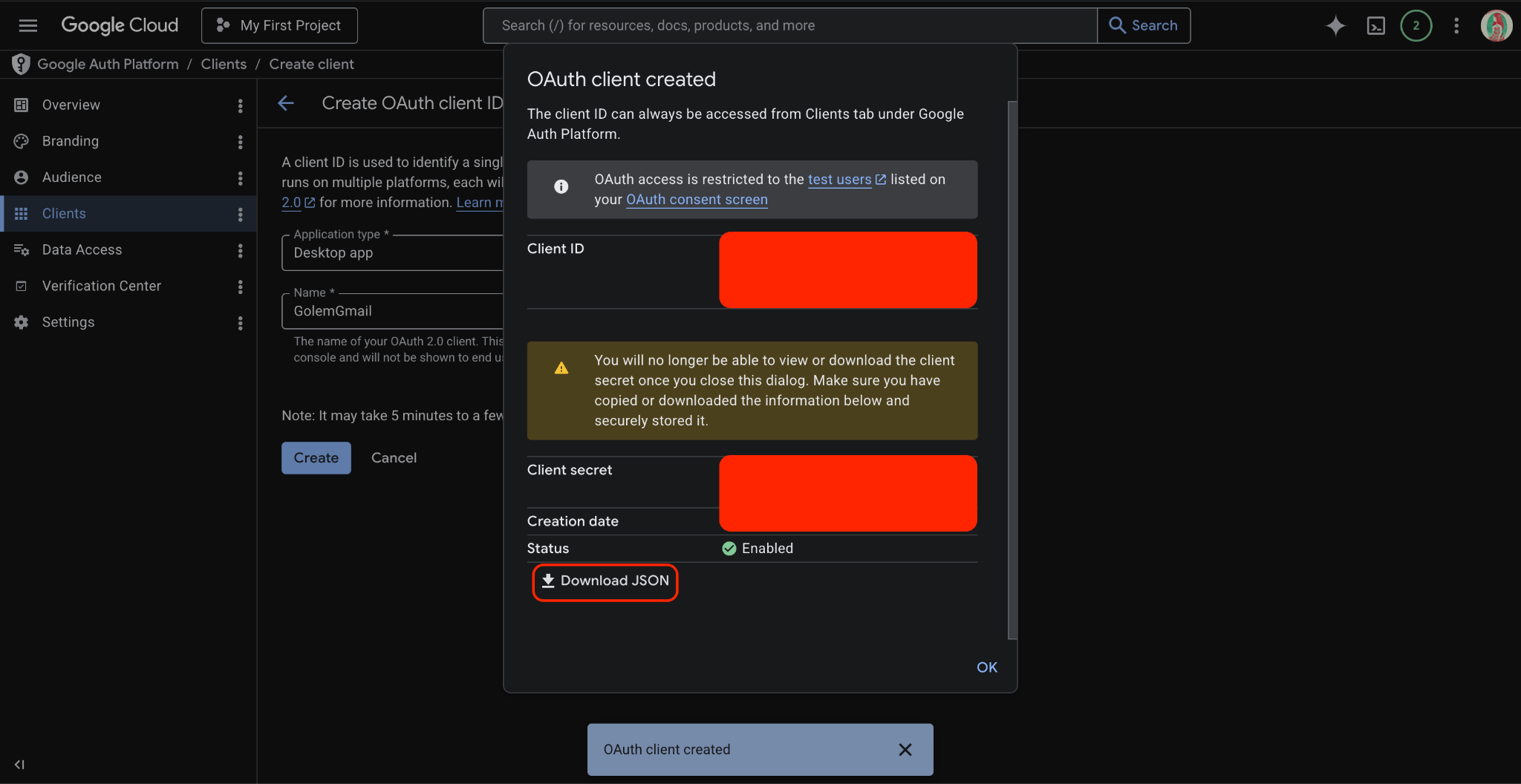The height and width of the screenshot is (784, 1521).
Task: Open the main navigation hamburger menu
Action: tap(28, 25)
